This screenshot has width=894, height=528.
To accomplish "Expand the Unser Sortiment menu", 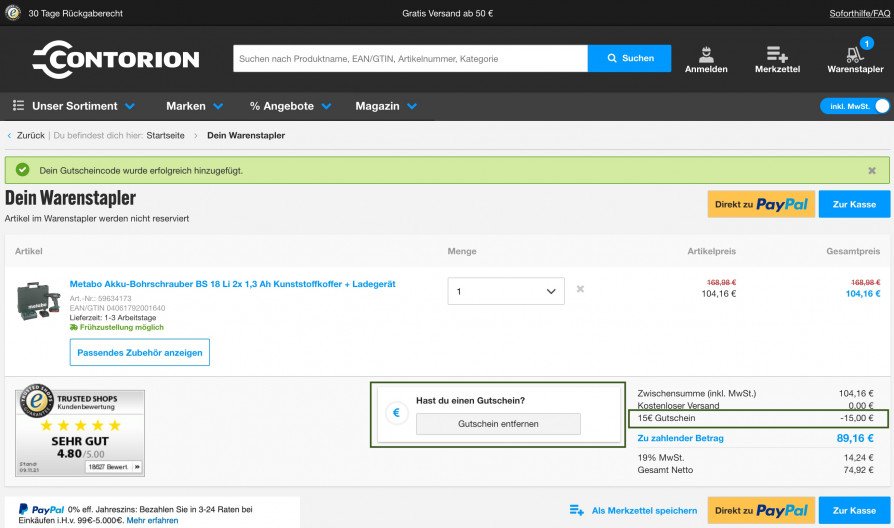I will 74,106.
